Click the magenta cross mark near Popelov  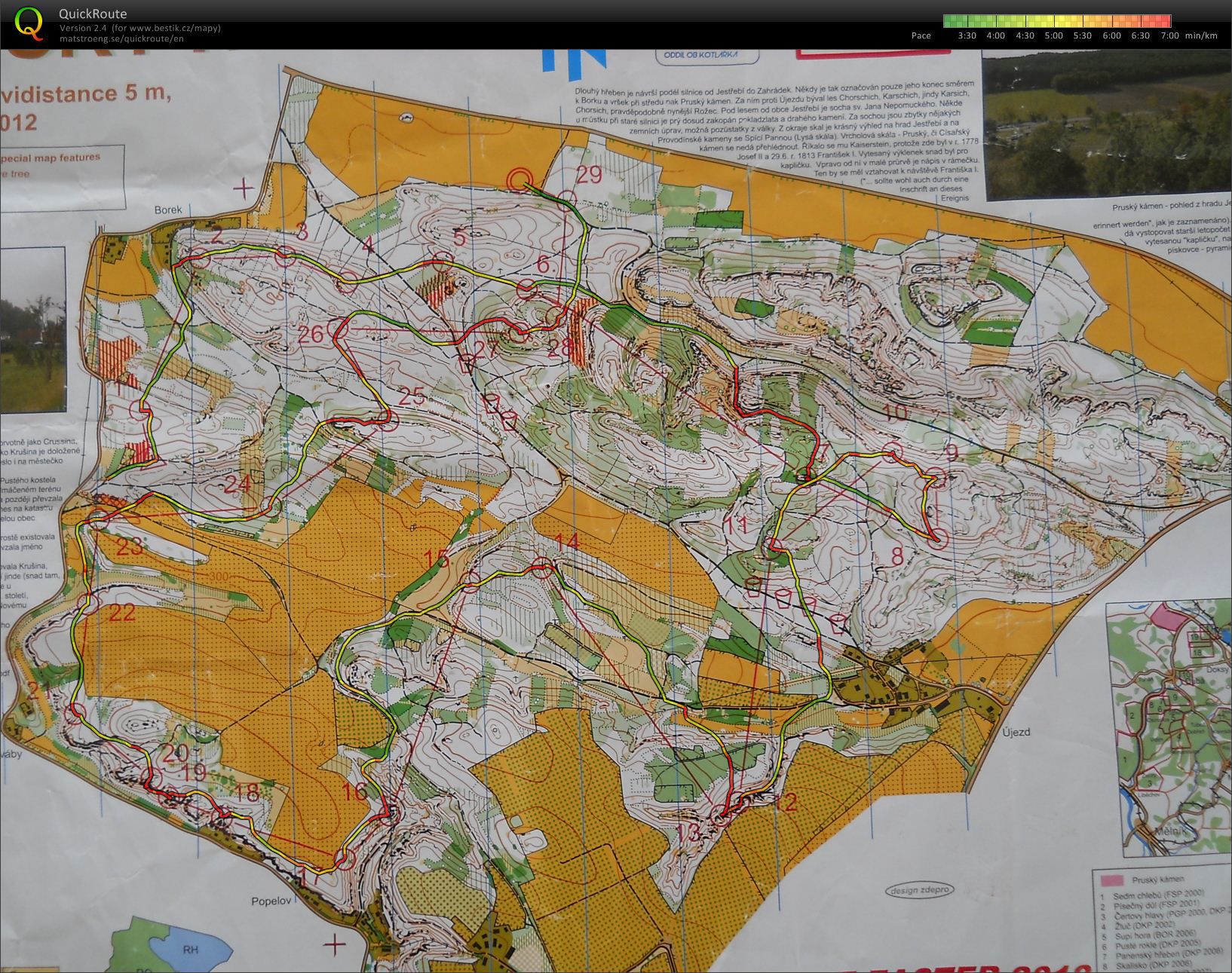point(334,944)
